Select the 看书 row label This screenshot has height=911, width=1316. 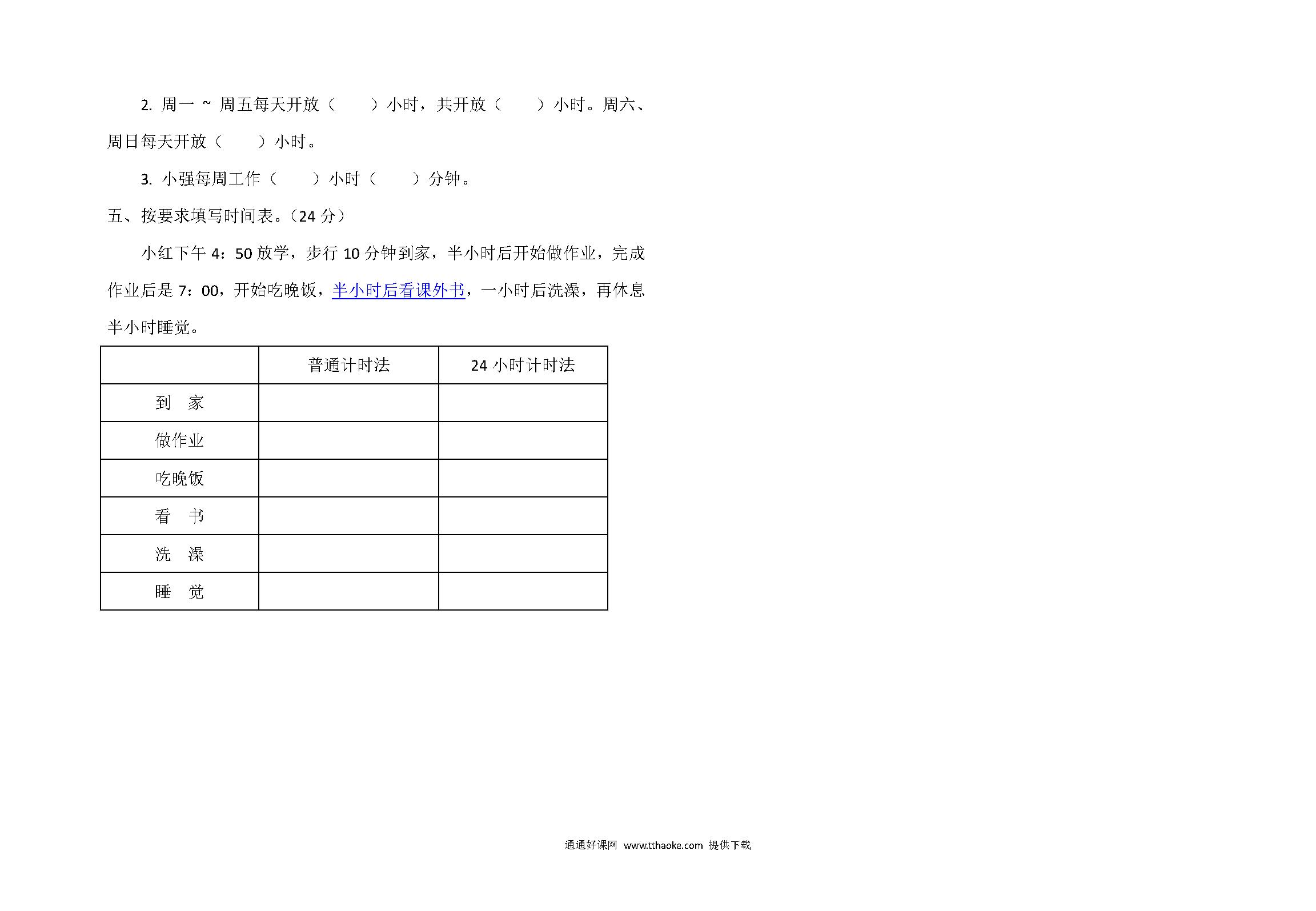[179, 516]
